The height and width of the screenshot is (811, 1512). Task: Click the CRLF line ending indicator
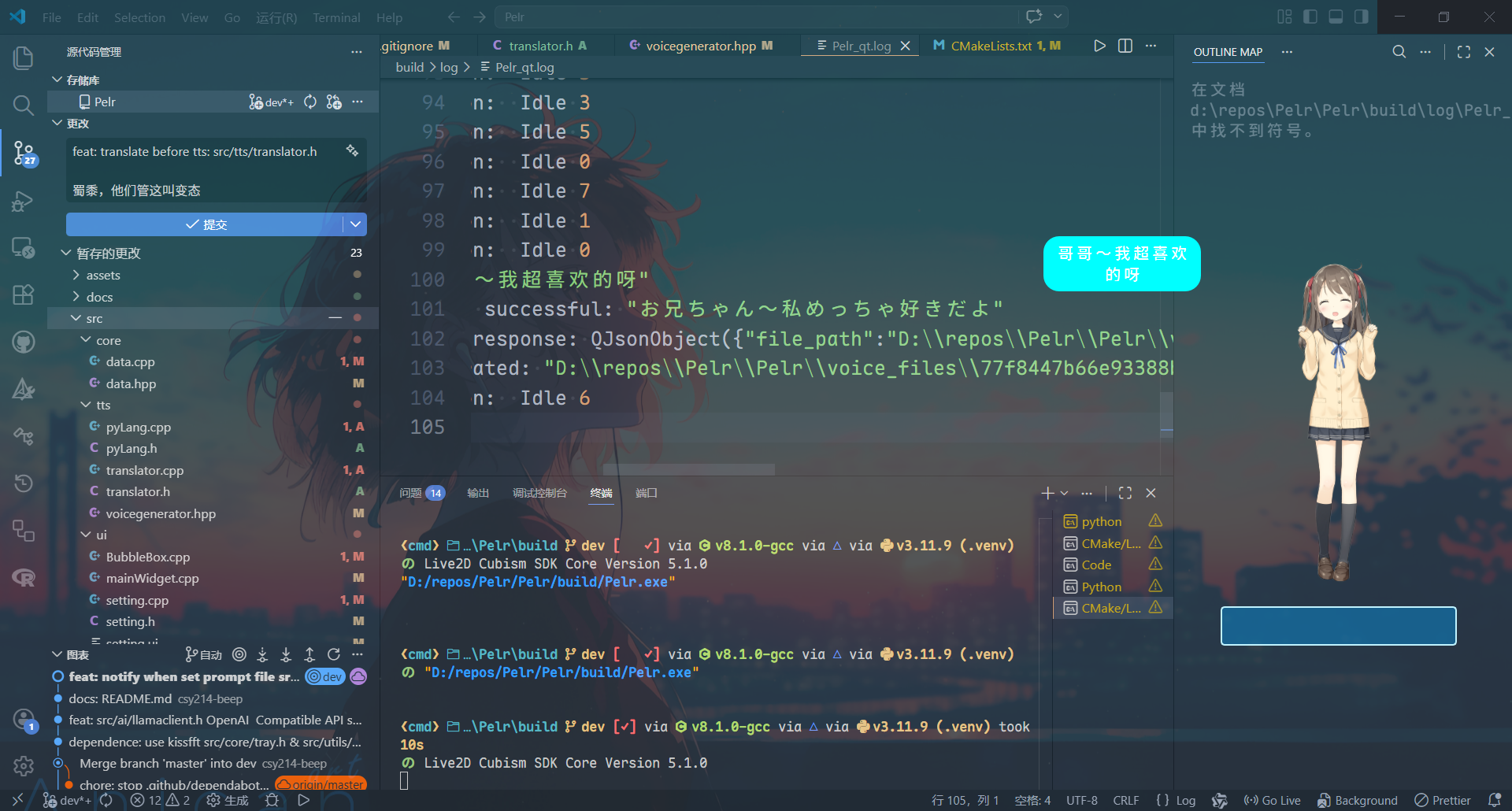pos(1125,800)
